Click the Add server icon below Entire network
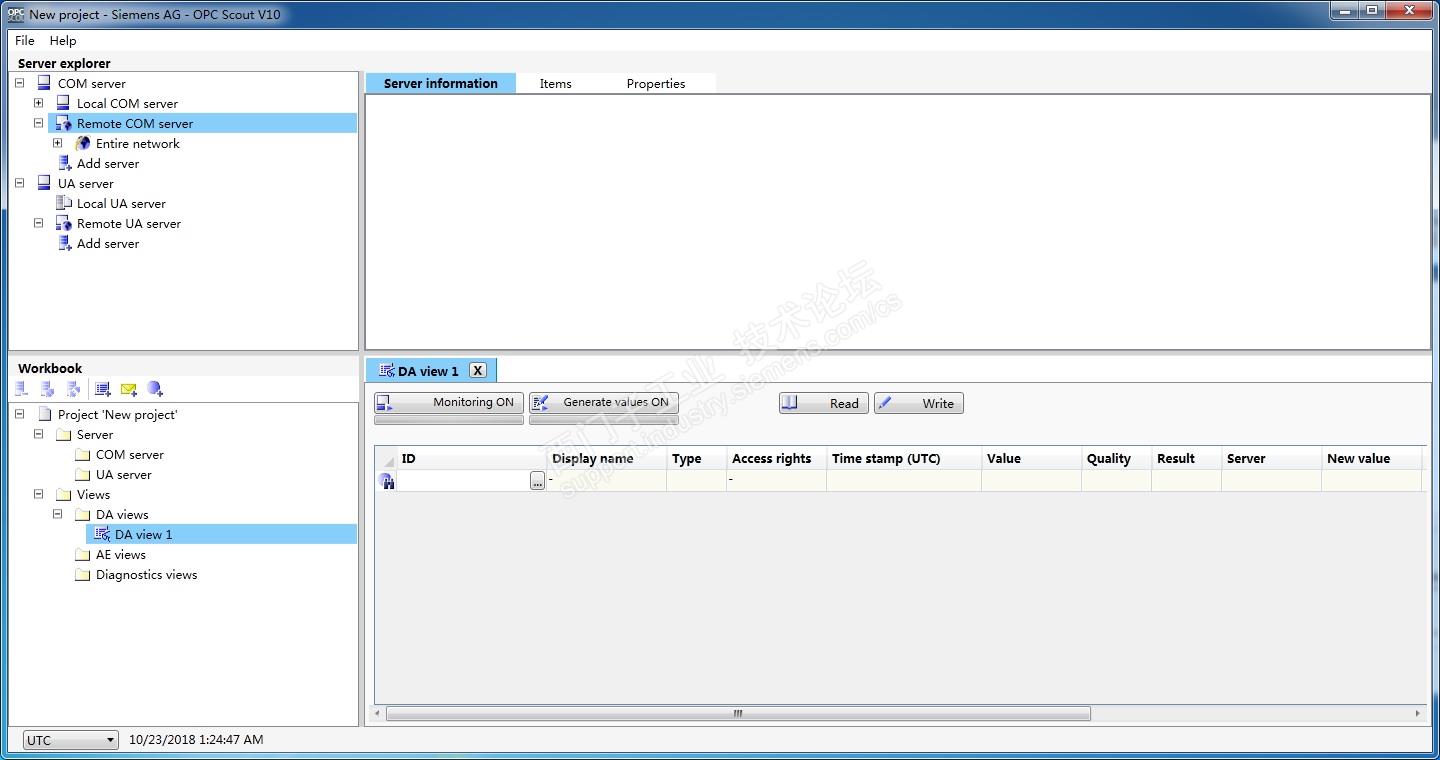Viewport: 1440px width, 760px height. coord(63,163)
